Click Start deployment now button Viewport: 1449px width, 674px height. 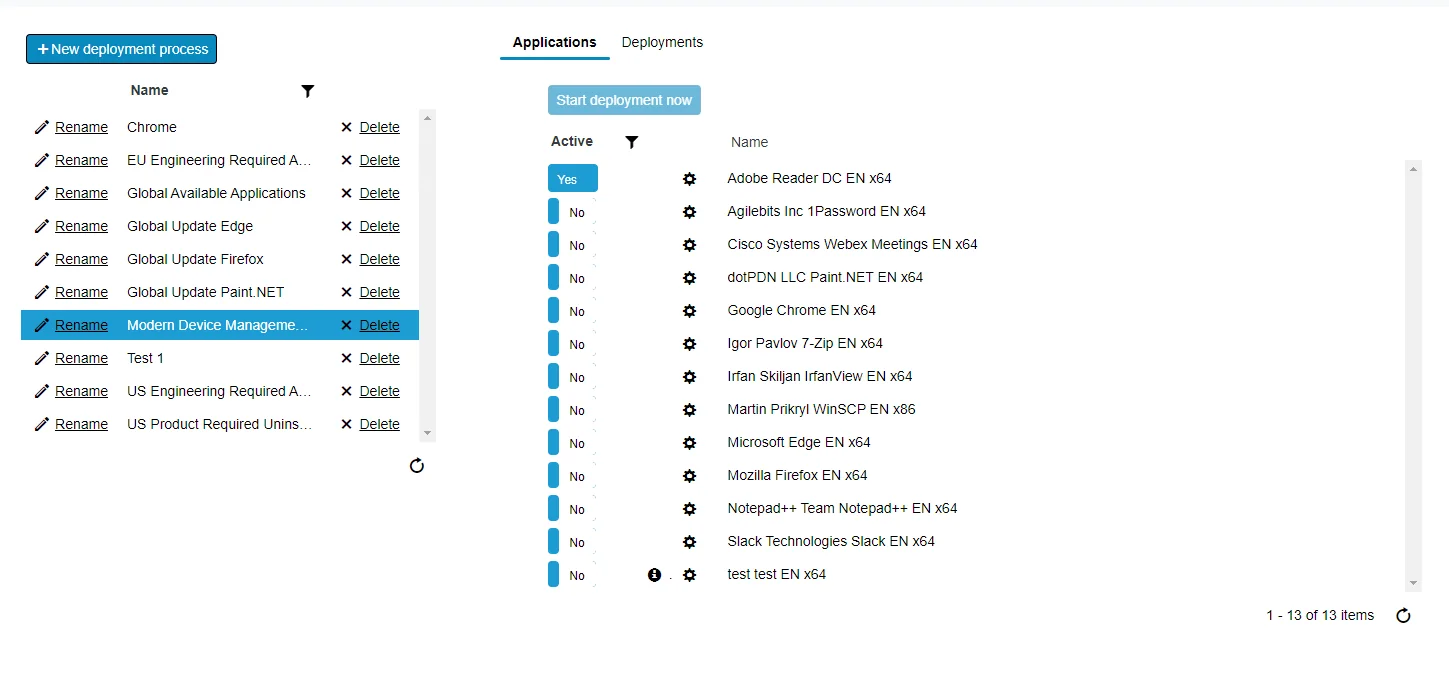click(624, 100)
